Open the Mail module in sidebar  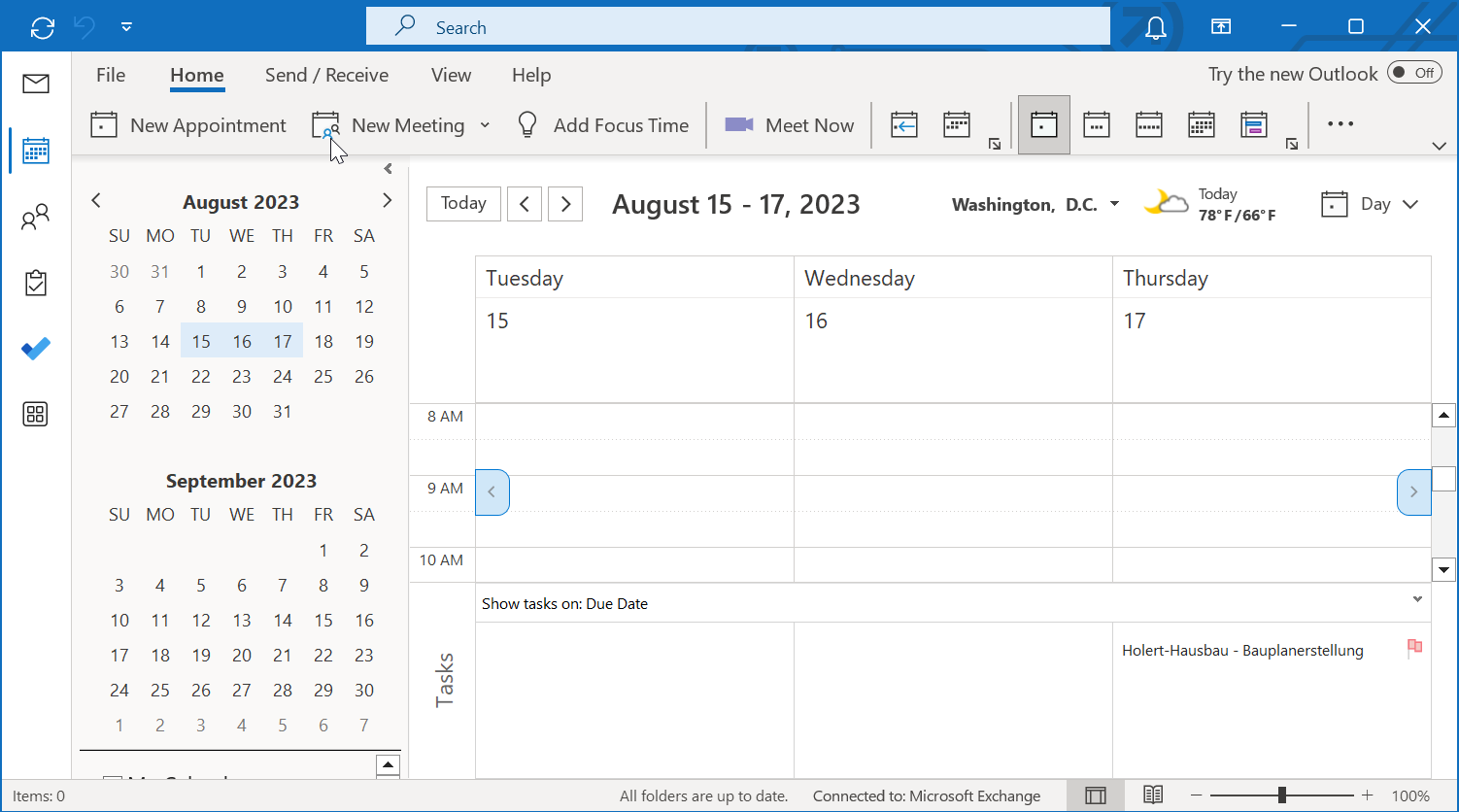[x=36, y=84]
